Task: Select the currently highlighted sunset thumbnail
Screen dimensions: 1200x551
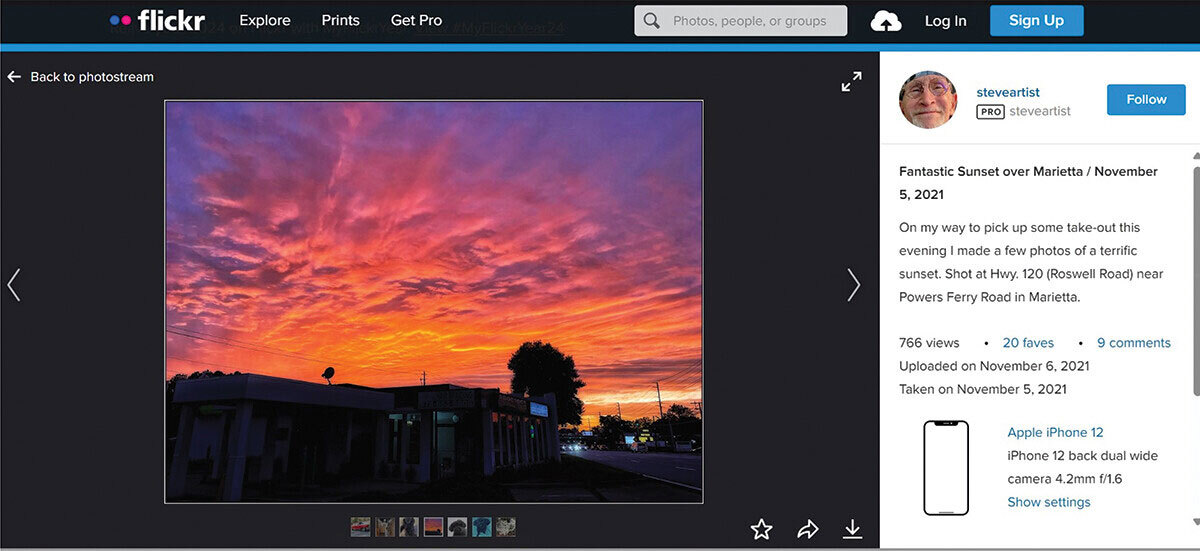Action: click(x=433, y=527)
